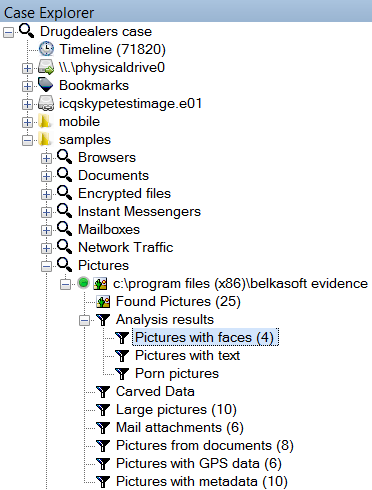Select Large pictures (10) item
Viewport: 372px width, 490px height.
tap(176, 410)
